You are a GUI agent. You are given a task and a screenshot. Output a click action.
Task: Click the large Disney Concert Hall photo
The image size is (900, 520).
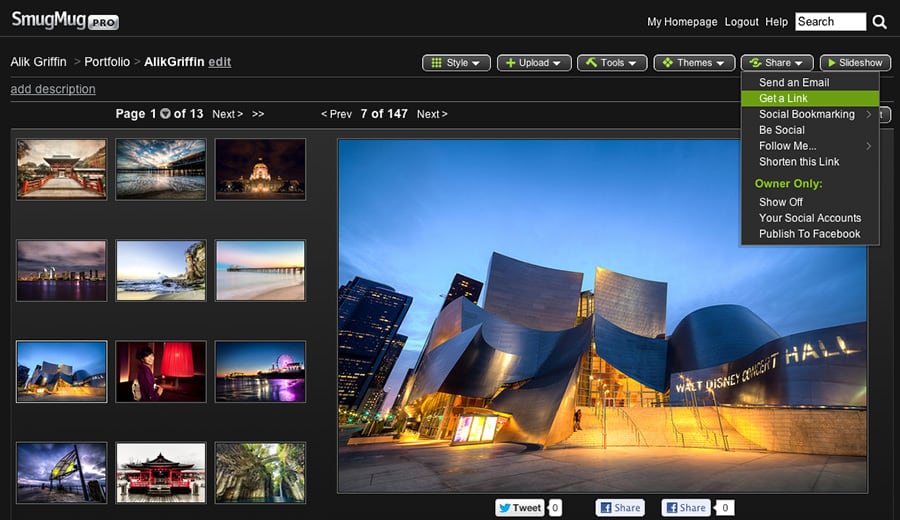pyautogui.click(x=602, y=316)
